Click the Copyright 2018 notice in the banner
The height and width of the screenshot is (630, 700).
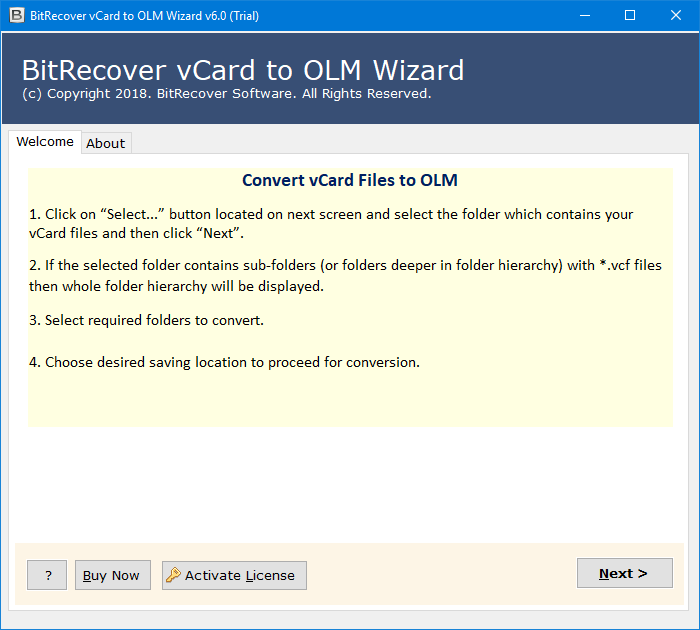226,94
